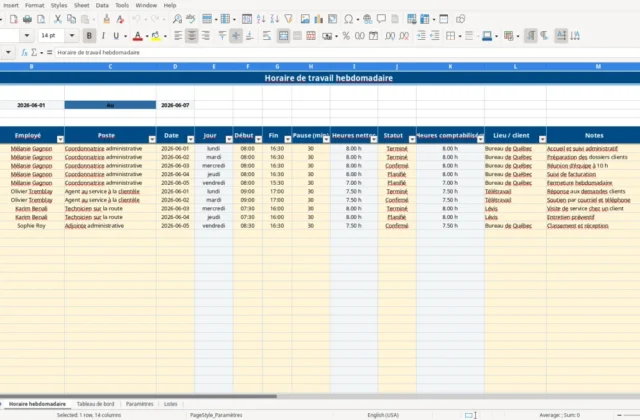Toggle Italic formatting
This screenshot has width=640, height=420.
[103, 36]
